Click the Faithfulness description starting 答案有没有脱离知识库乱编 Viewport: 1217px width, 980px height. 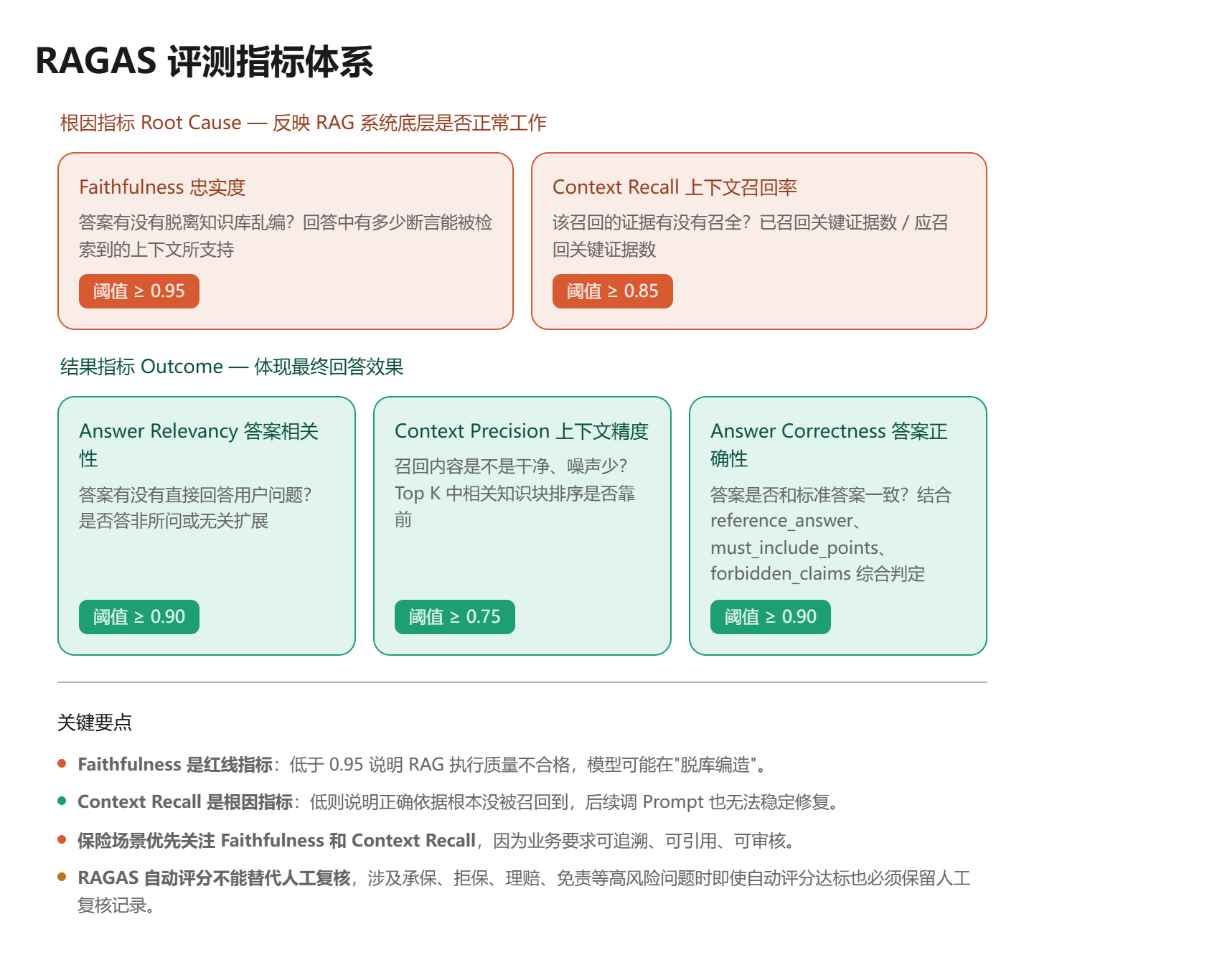click(286, 236)
